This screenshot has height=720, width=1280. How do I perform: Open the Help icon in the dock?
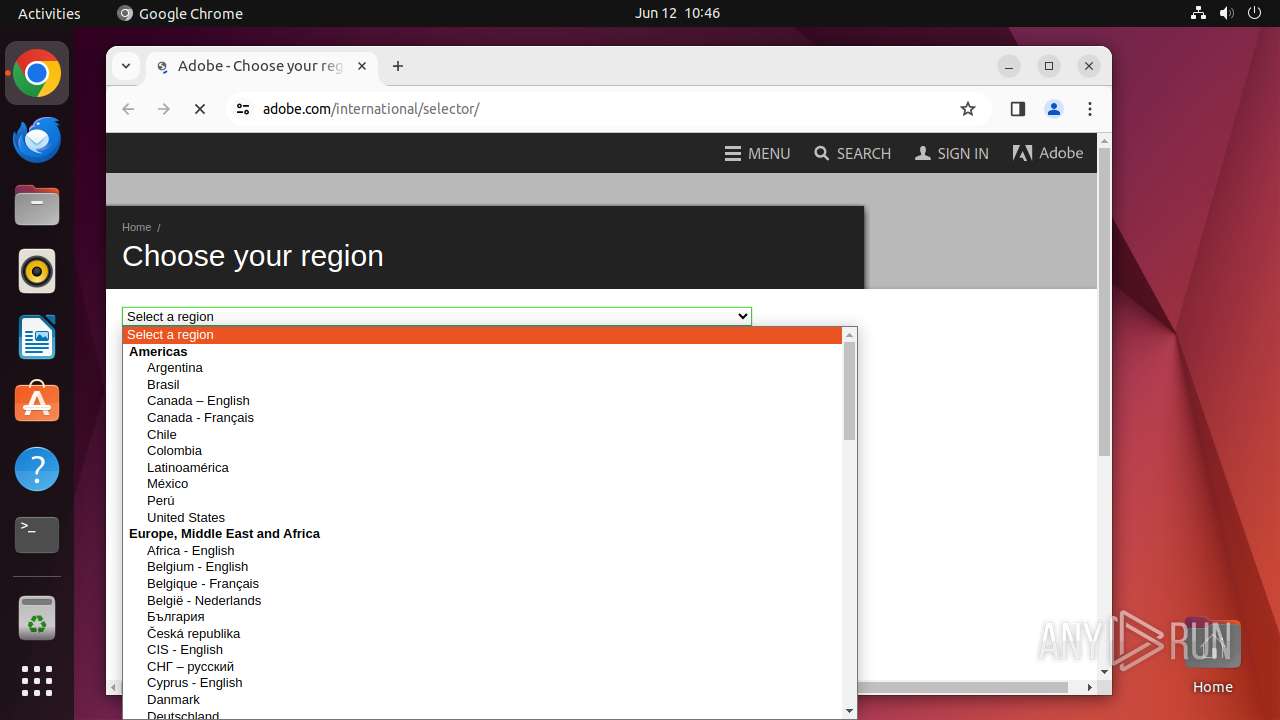click(x=37, y=469)
